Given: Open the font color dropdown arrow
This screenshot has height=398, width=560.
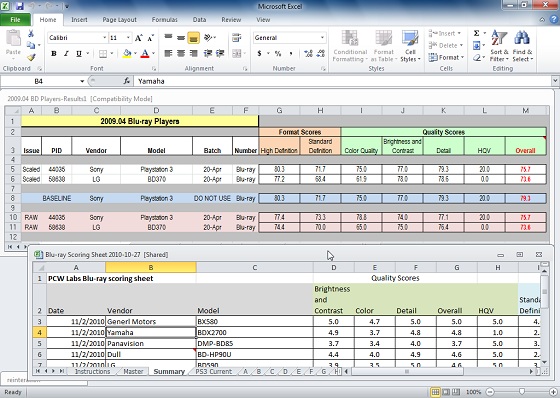Looking at the screenshot, I should tap(154, 54).
